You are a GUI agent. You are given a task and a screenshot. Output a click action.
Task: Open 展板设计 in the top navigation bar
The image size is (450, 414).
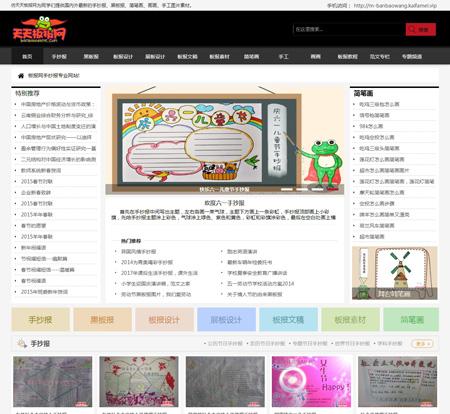pos(155,56)
